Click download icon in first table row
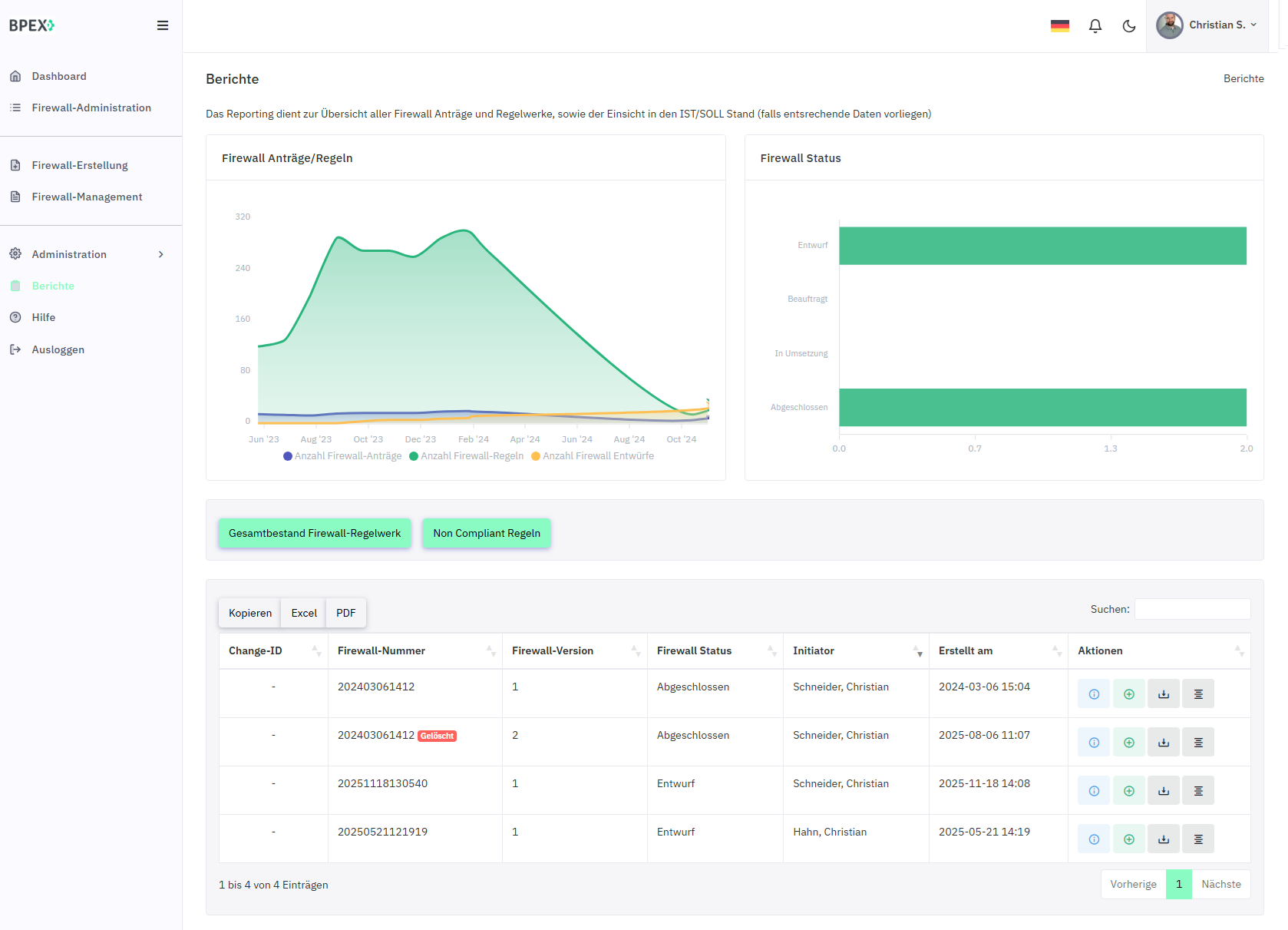 (x=1164, y=694)
